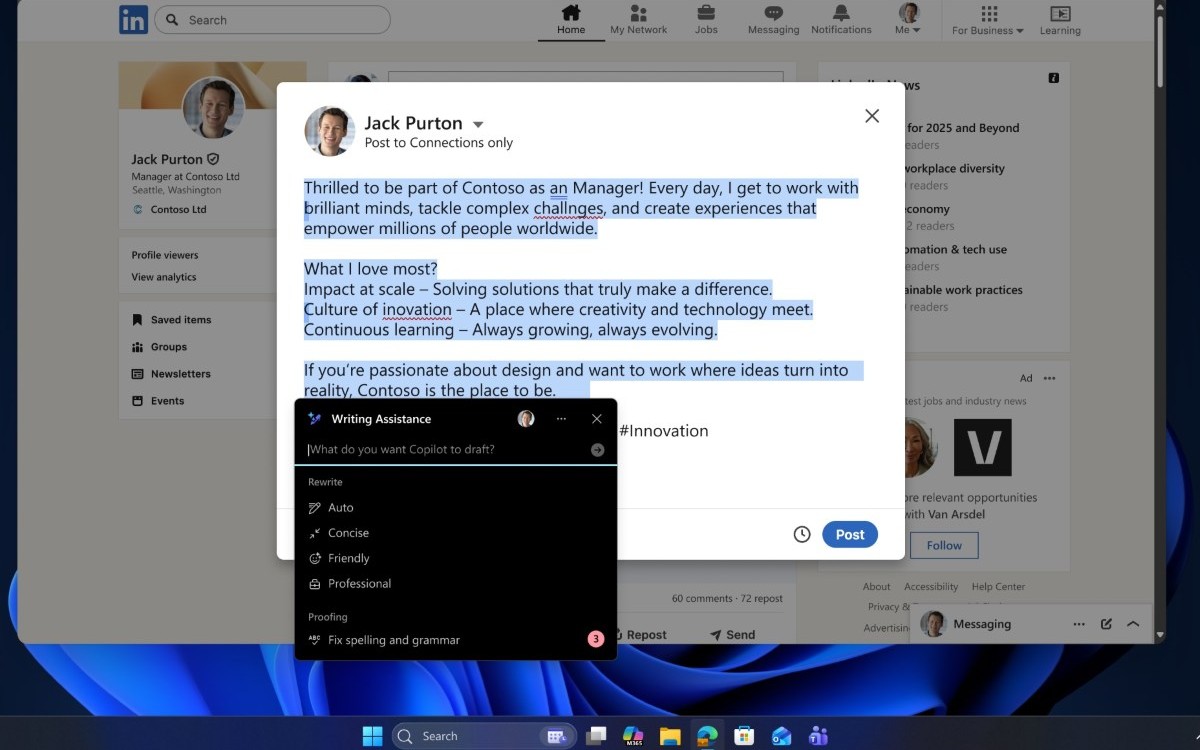The width and height of the screenshot is (1200, 750).
Task: Open My Network
Action: coord(638,20)
